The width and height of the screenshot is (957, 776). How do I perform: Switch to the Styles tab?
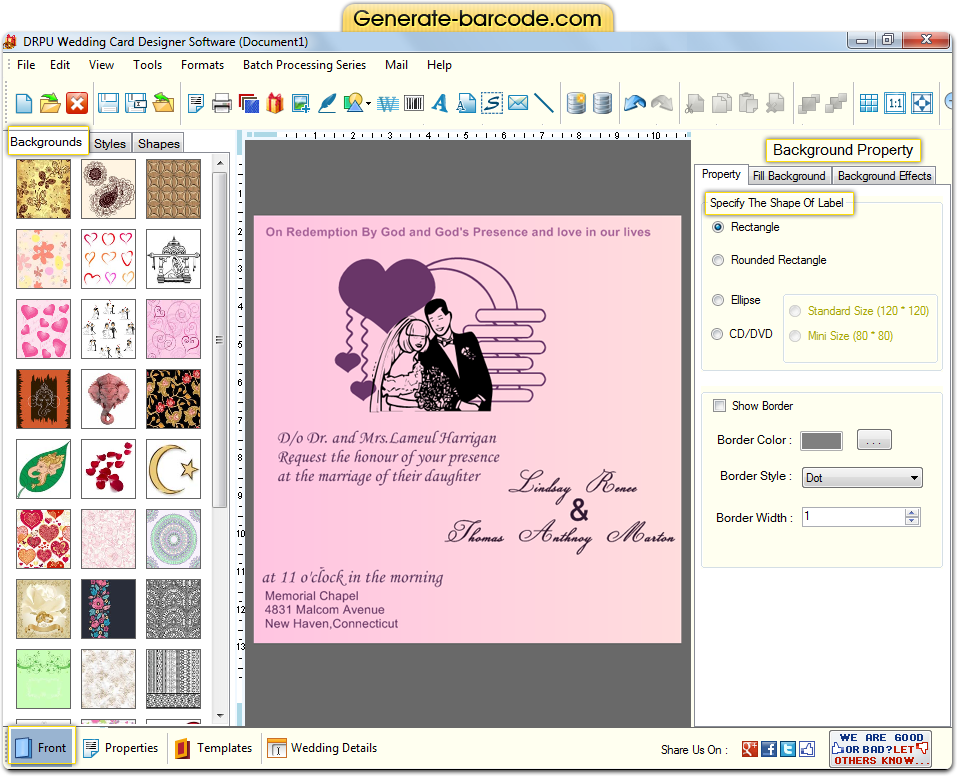click(110, 143)
